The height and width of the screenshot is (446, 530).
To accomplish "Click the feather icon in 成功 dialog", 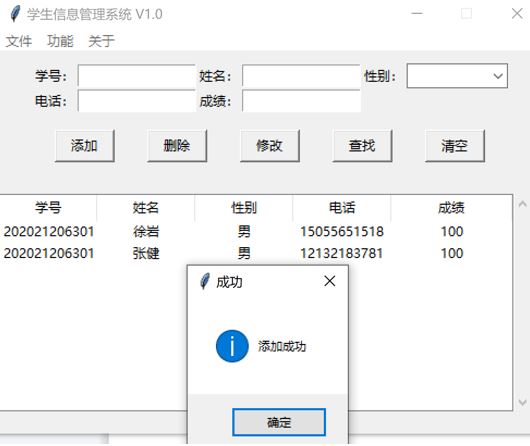I will tap(204, 281).
